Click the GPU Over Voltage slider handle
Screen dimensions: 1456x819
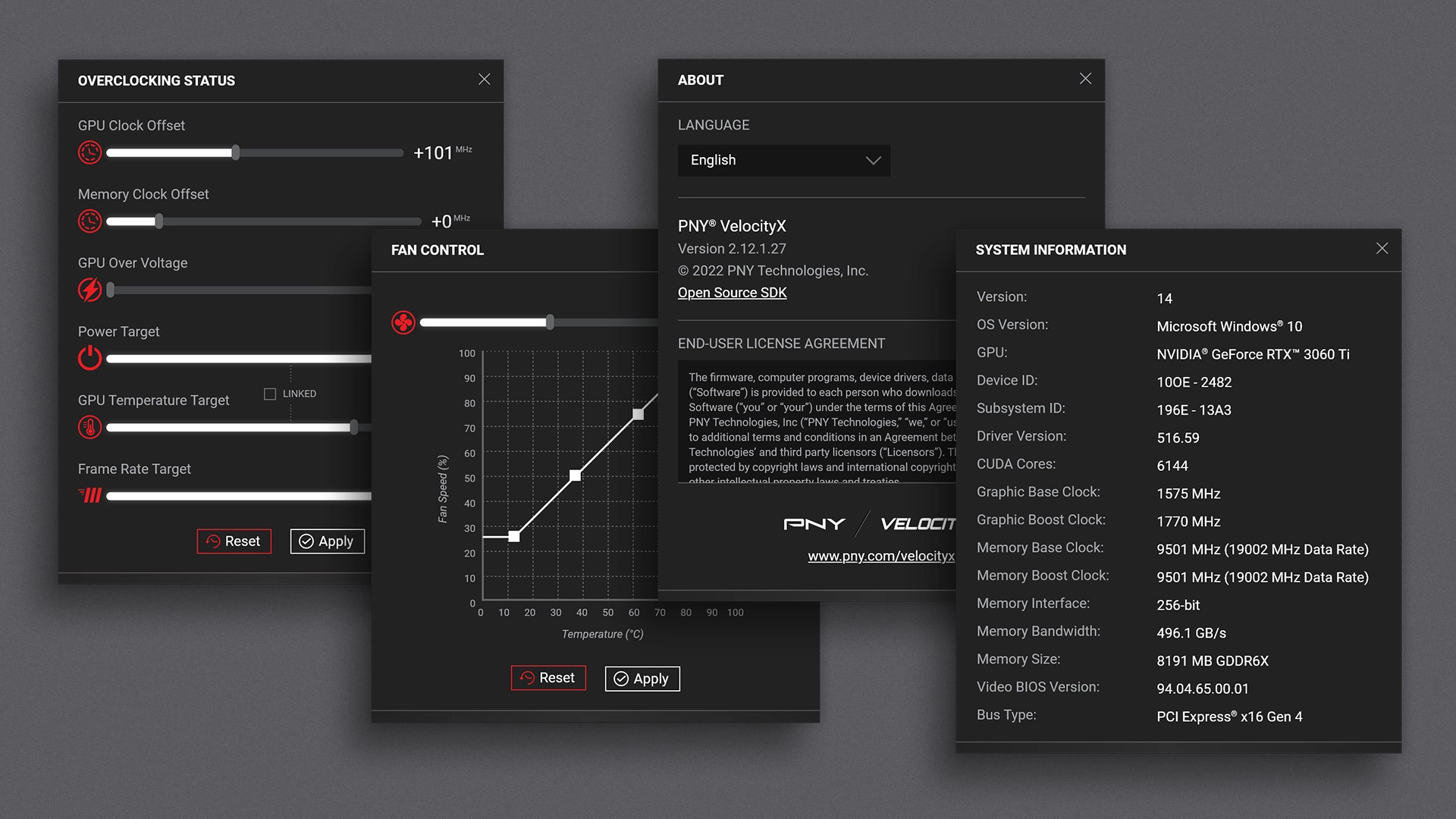(111, 290)
